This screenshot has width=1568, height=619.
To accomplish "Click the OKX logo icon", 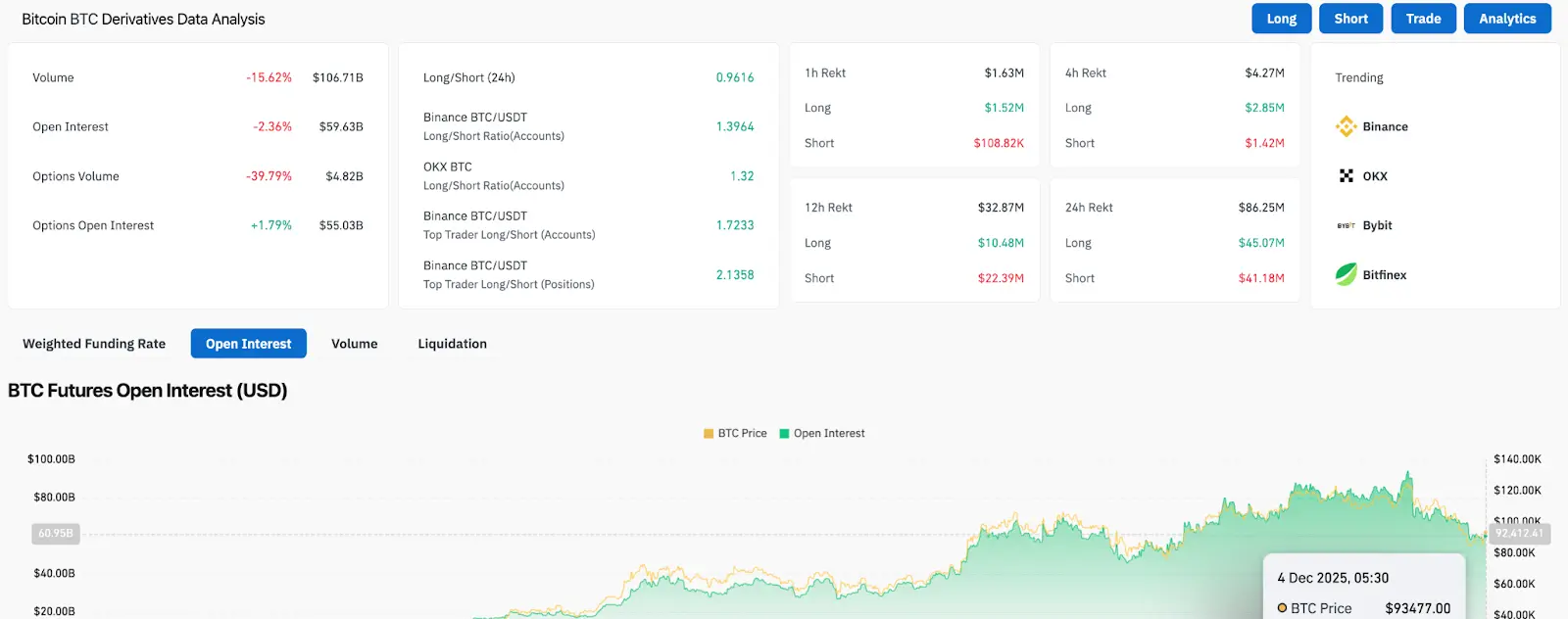I will (x=1347, y=176).
